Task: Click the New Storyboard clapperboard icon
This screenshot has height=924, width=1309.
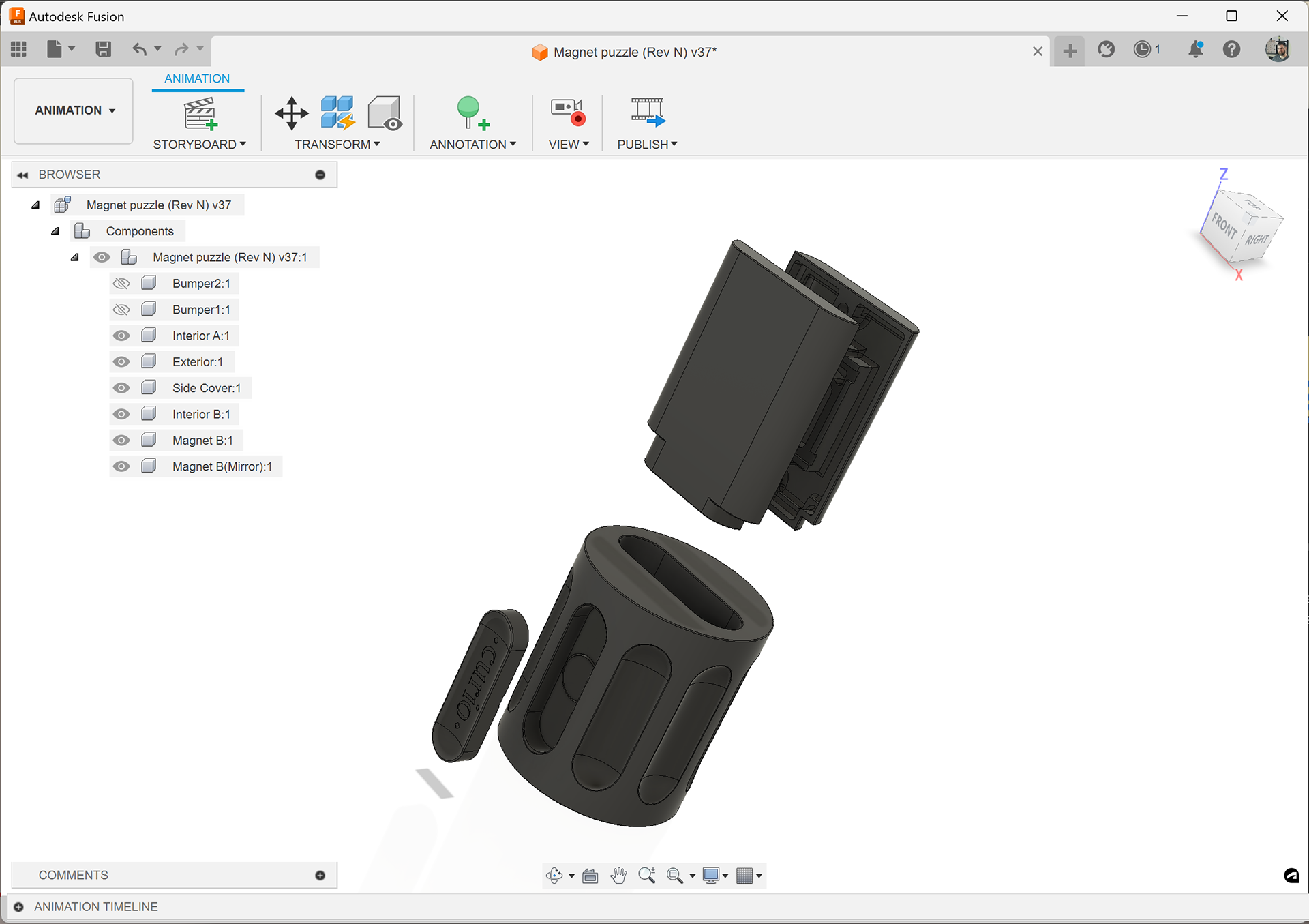Action: pyautogui.click(x=200, y=113)
